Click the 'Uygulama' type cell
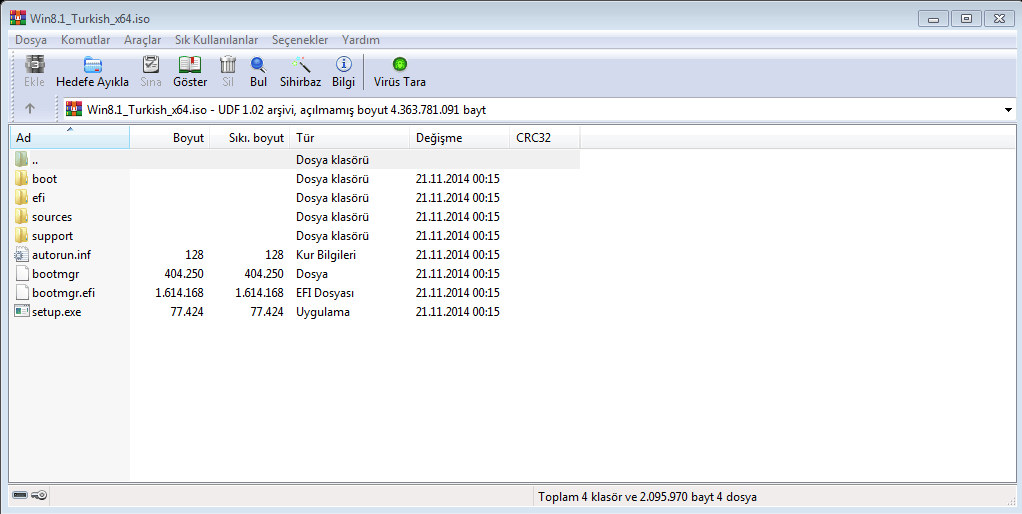1022x514 pixels. point(323,311)
